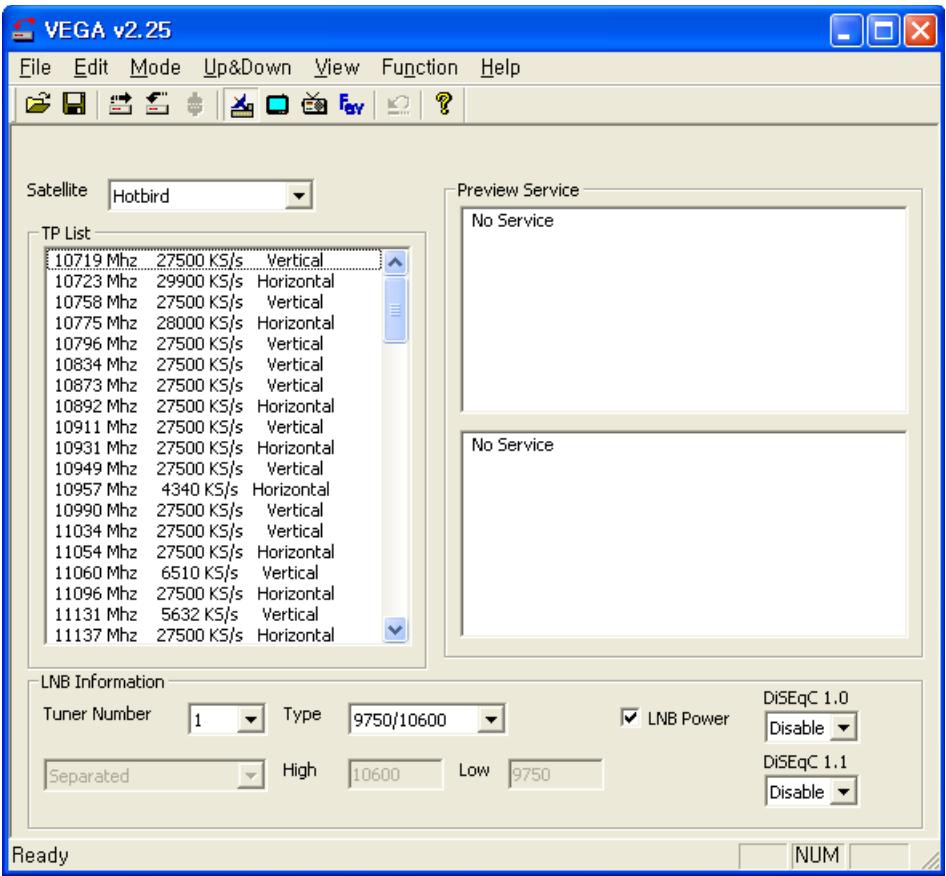Screen dimensions: 946x876
Task: Open file with folder toolbar icon
Action: (x=38, y=104)
